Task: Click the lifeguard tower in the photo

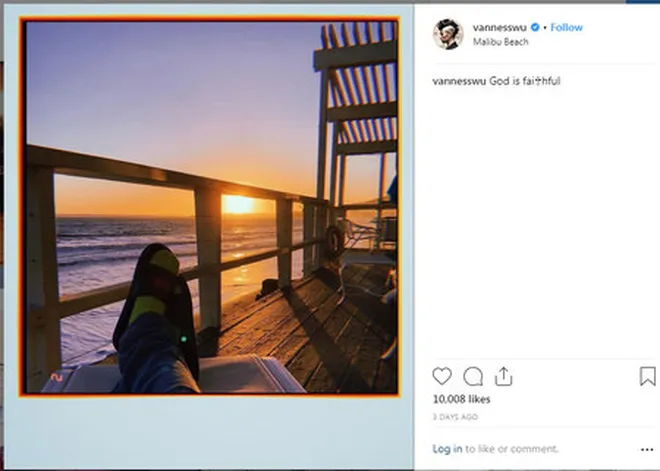Action: coord(356,114)
